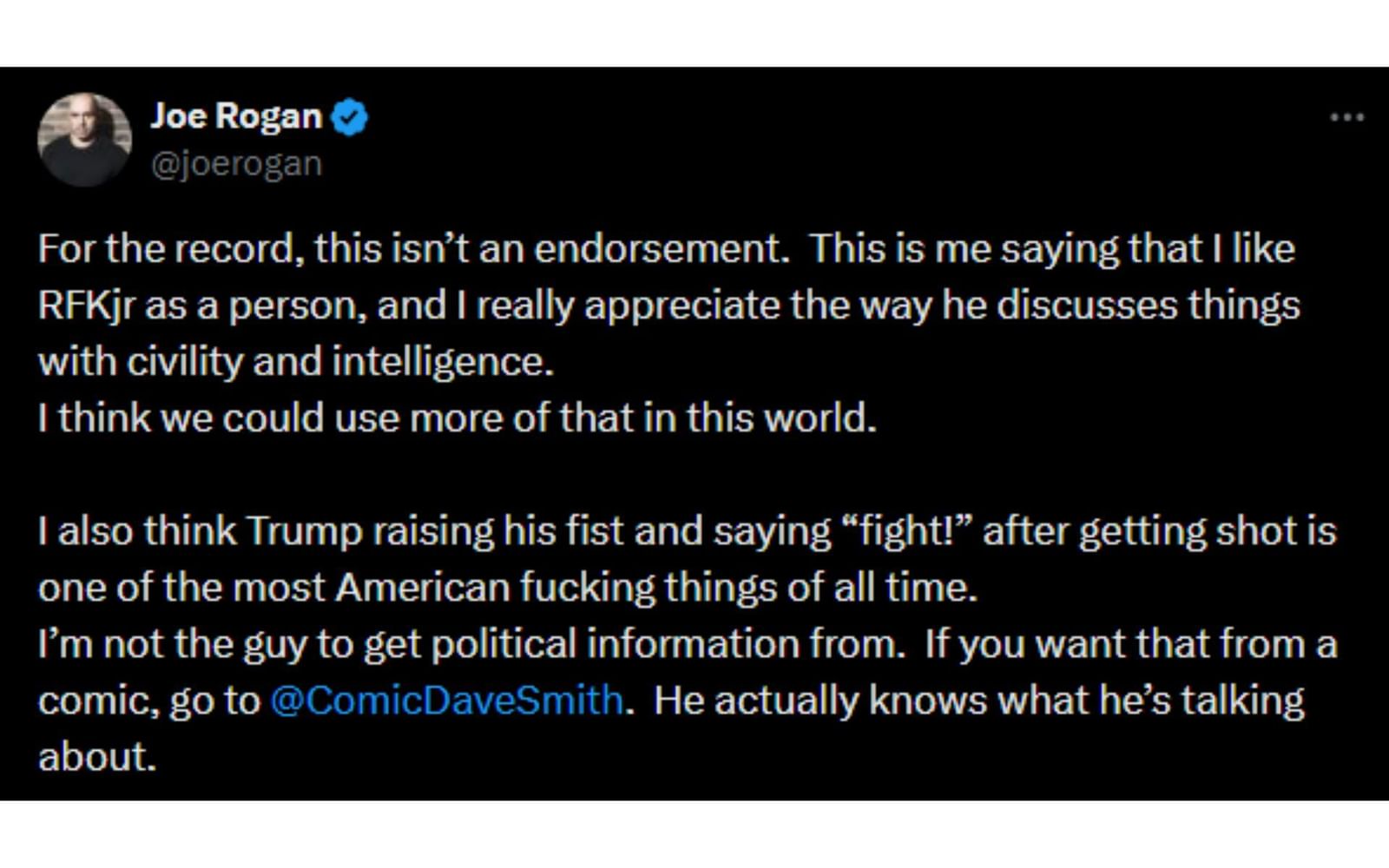Screen dimensions: 1389x868
Task: Click the Joe Rogan display name
Action: [x=236, y=115]
